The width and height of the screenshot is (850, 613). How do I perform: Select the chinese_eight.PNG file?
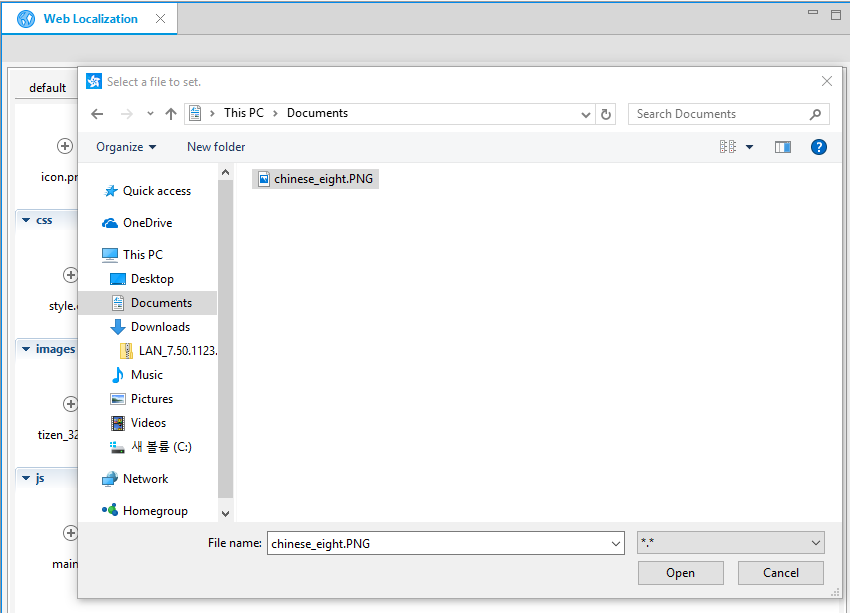pyautogui.click(x=314, y=178)
